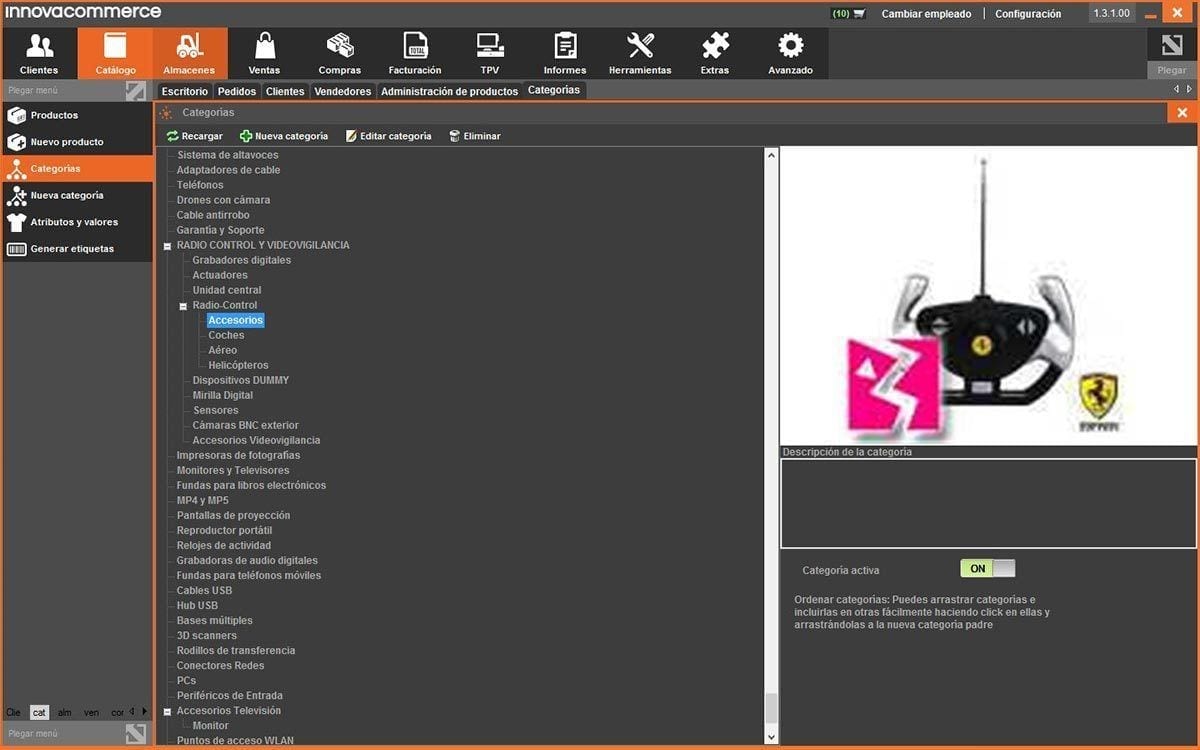The width and height of the screenshot is (1200, 750).
Task: Toggle the Categoría activa ON switch
Action: (x=987, y=569)
